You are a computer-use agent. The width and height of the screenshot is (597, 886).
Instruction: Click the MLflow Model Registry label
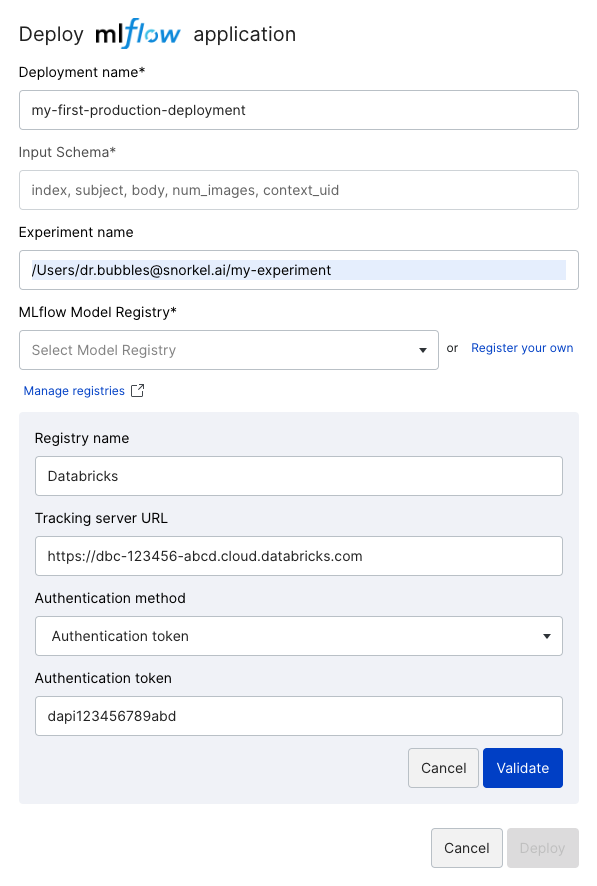coord(98,312)
